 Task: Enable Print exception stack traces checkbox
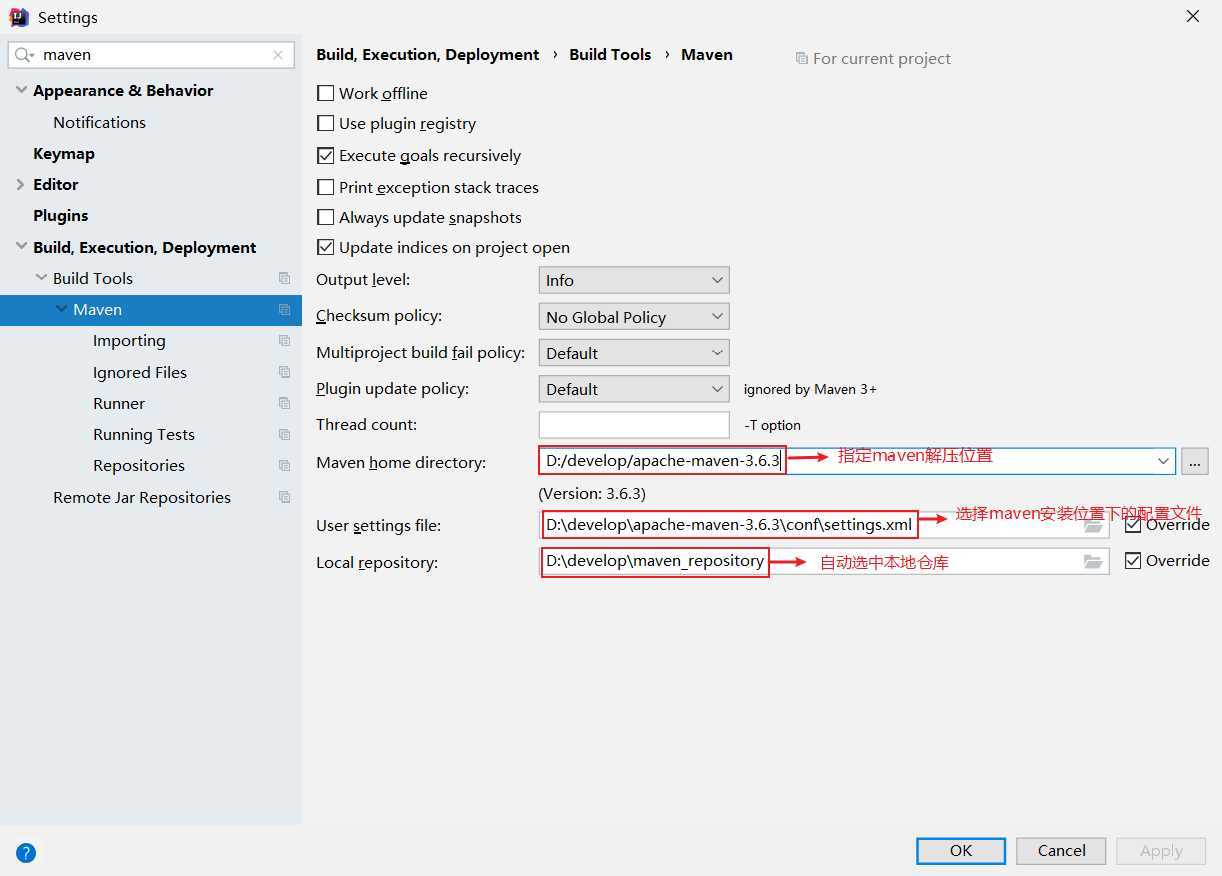click(325, 187)
